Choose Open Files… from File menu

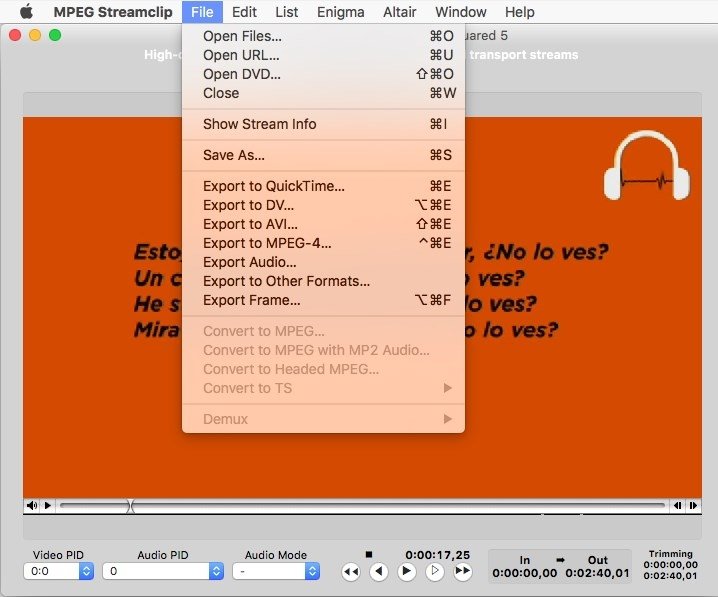[x=323, y=36]
